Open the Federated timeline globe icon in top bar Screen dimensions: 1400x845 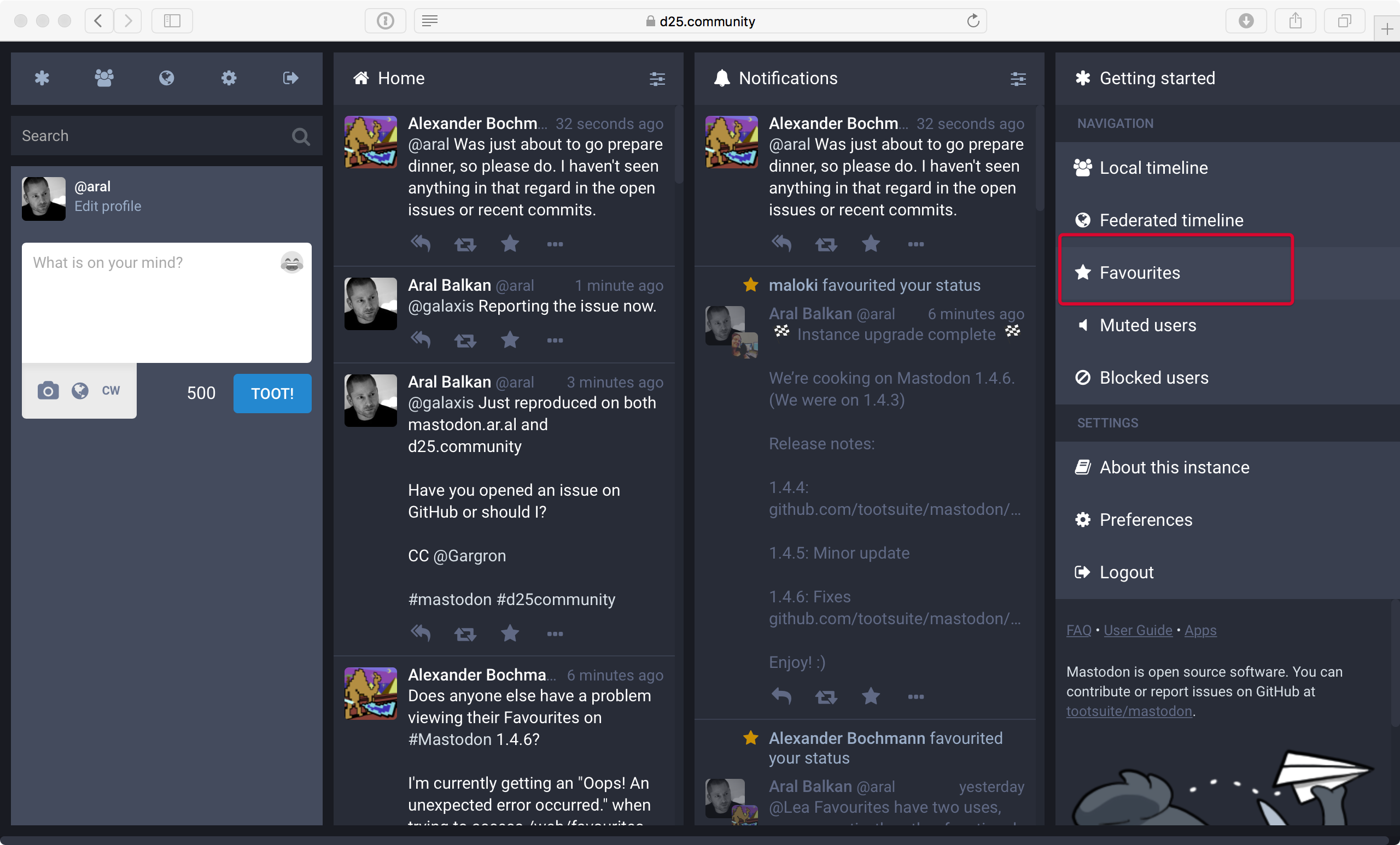point(166,78)
